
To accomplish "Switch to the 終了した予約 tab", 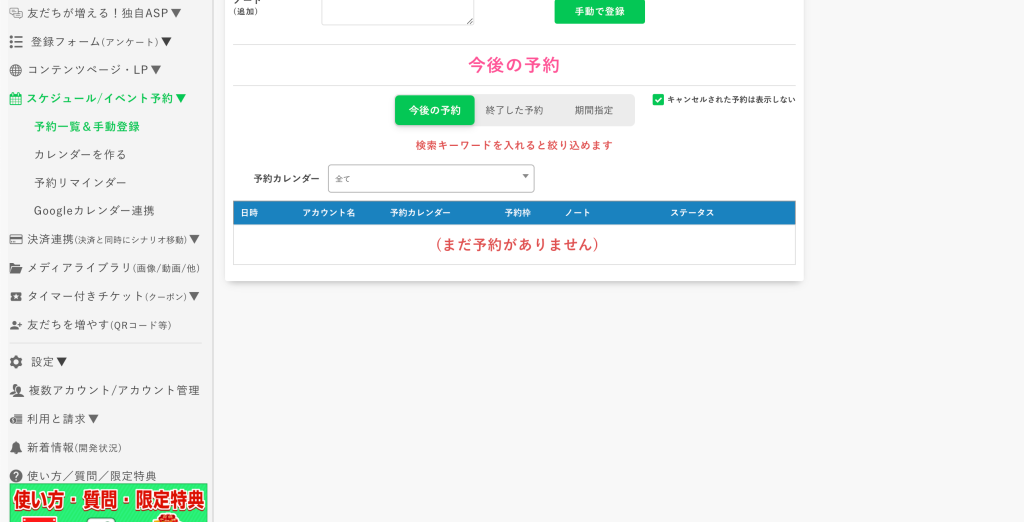I will [x=514, y=110].
